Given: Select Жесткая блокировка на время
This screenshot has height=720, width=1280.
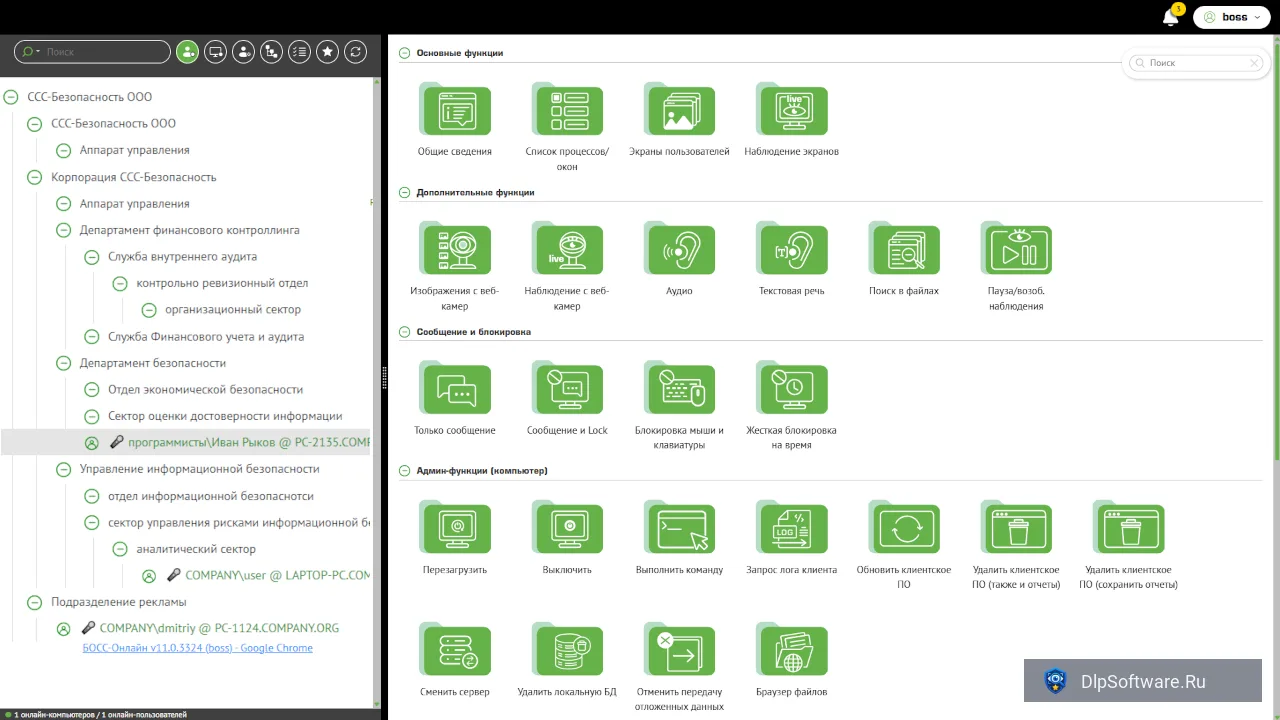Looking at the screenshot, I should (792, 388).
